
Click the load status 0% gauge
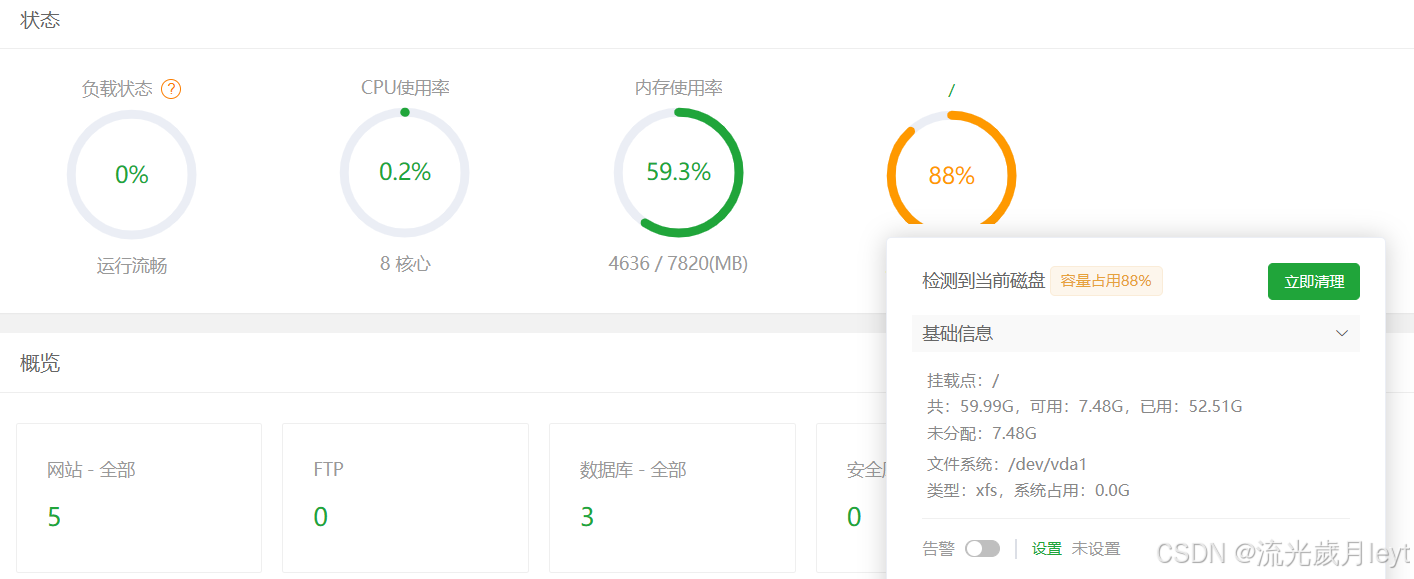tap(131, 175)
